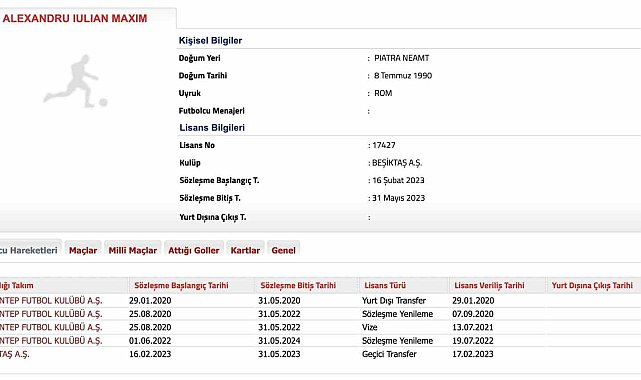Click the Kişisel Bilgiler section heading
Image resolution: width=641 pixels, height=380 pixels.
pos(211,40)
